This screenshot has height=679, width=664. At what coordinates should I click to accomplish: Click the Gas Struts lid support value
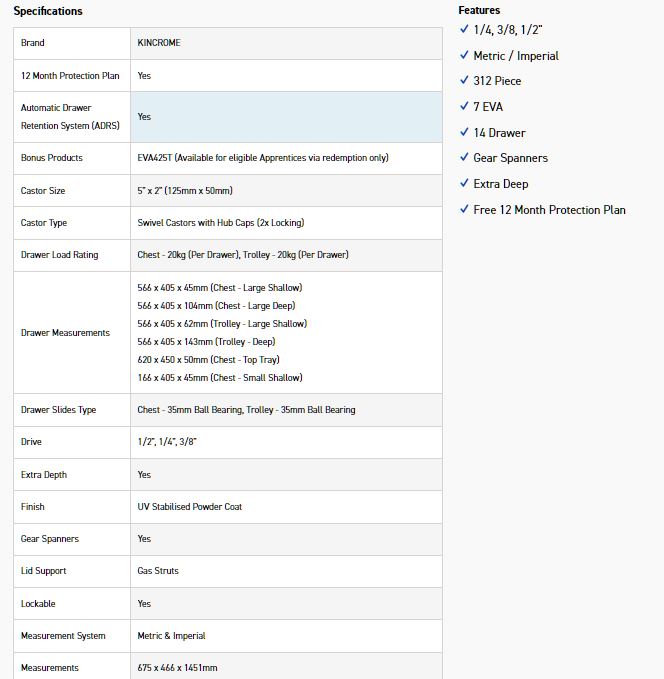[158, 571]
